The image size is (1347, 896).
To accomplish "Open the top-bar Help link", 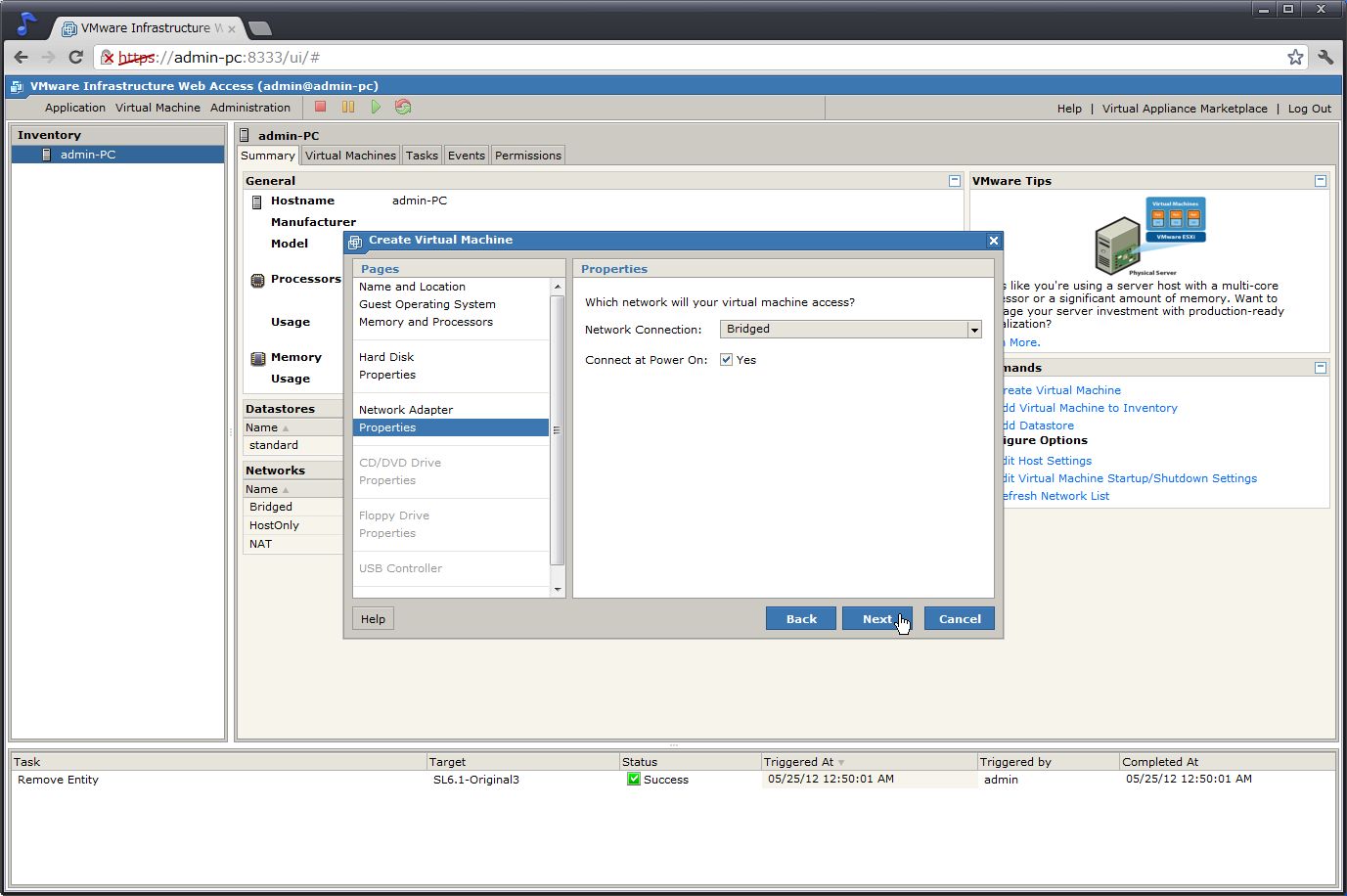I will [1069, 109].
